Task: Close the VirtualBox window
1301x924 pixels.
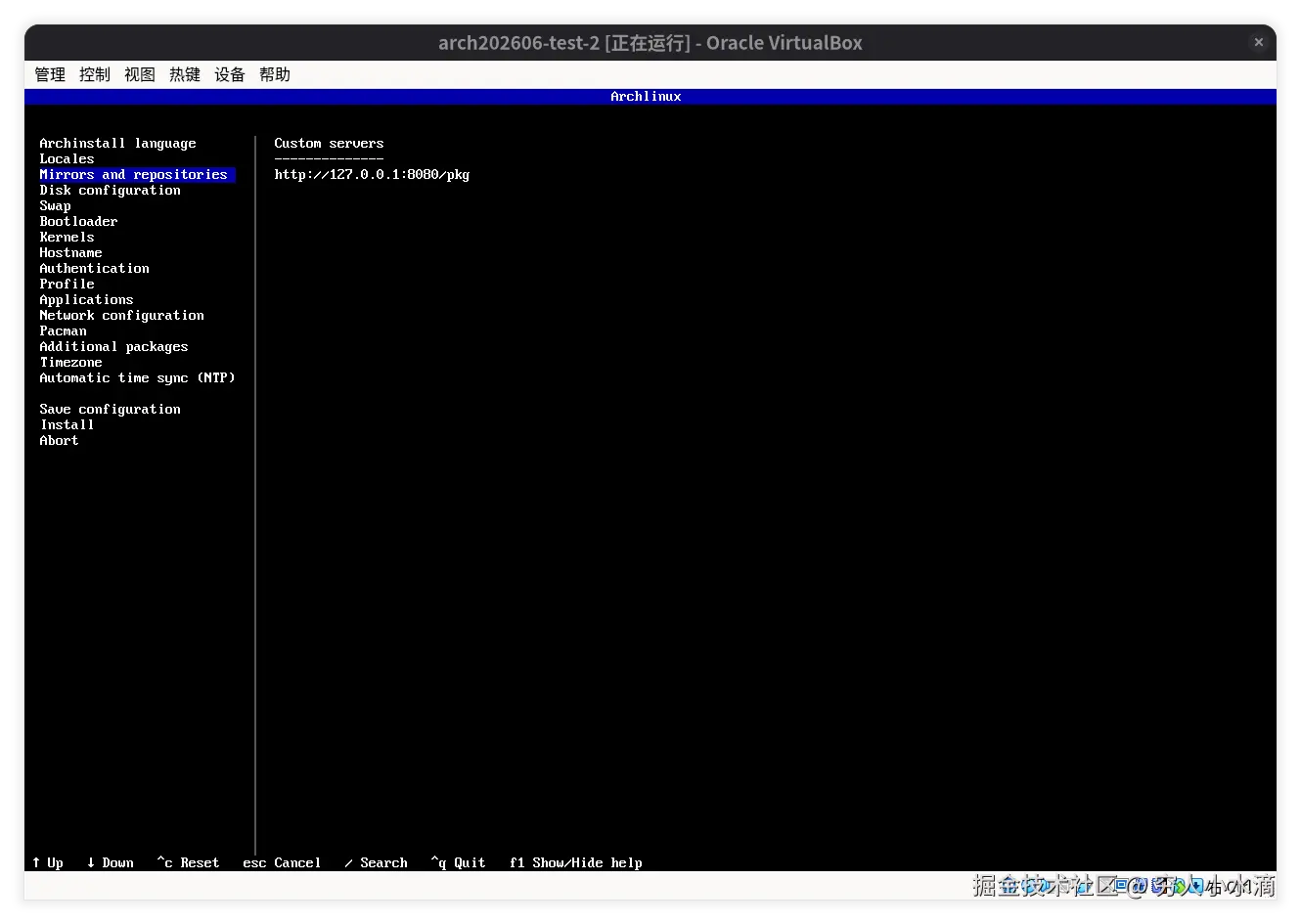Action: pos(1259,42)
